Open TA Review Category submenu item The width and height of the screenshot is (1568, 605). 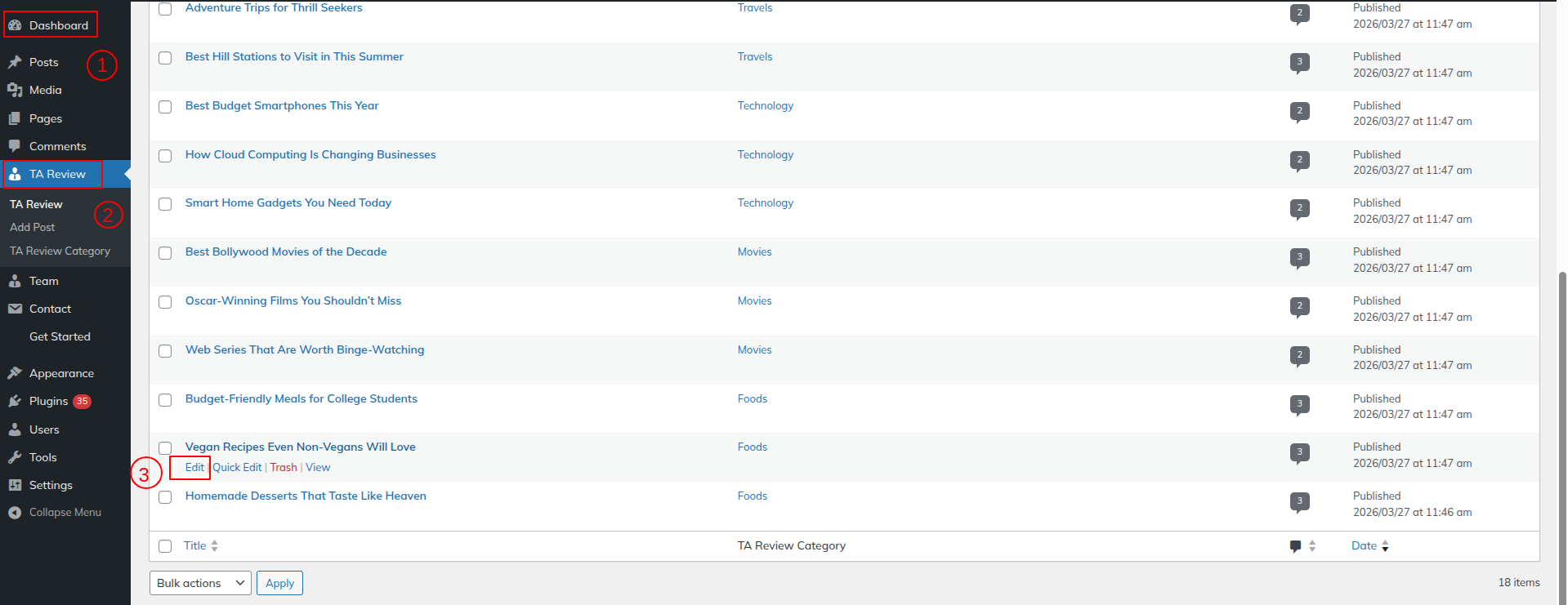coord(60,251)
